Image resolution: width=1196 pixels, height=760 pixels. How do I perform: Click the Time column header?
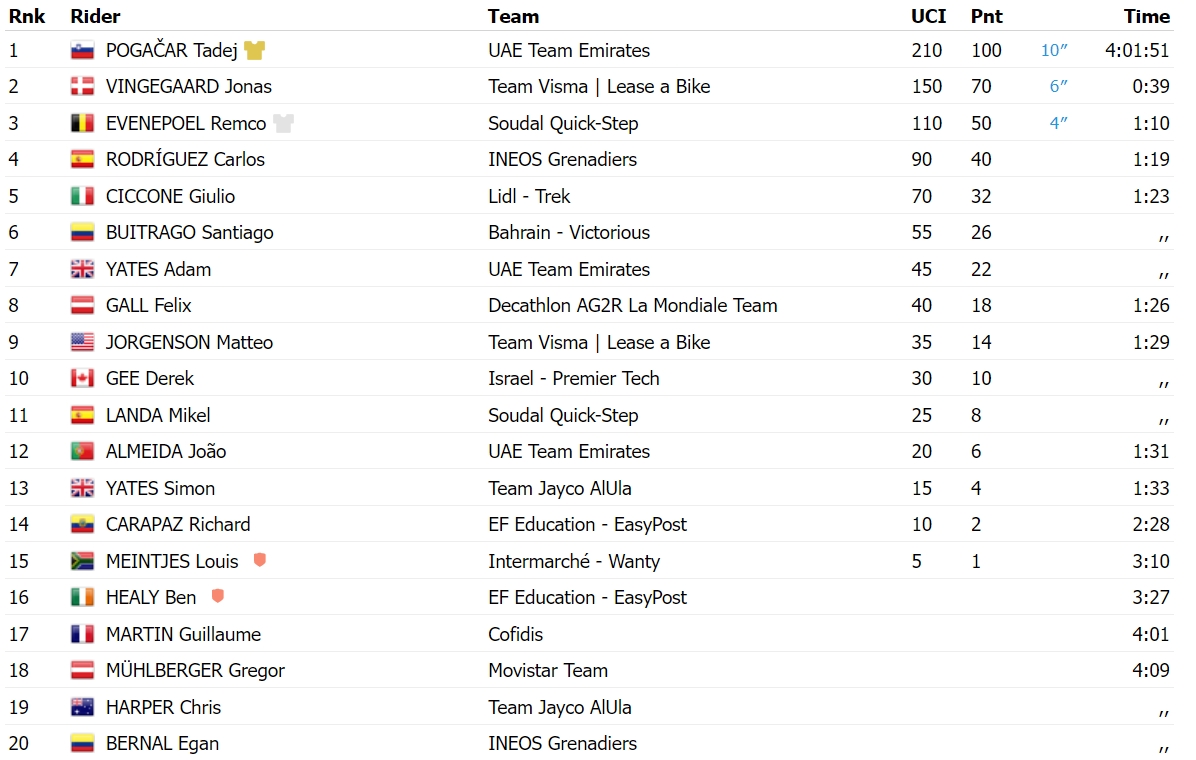[x=1146, y=16]
